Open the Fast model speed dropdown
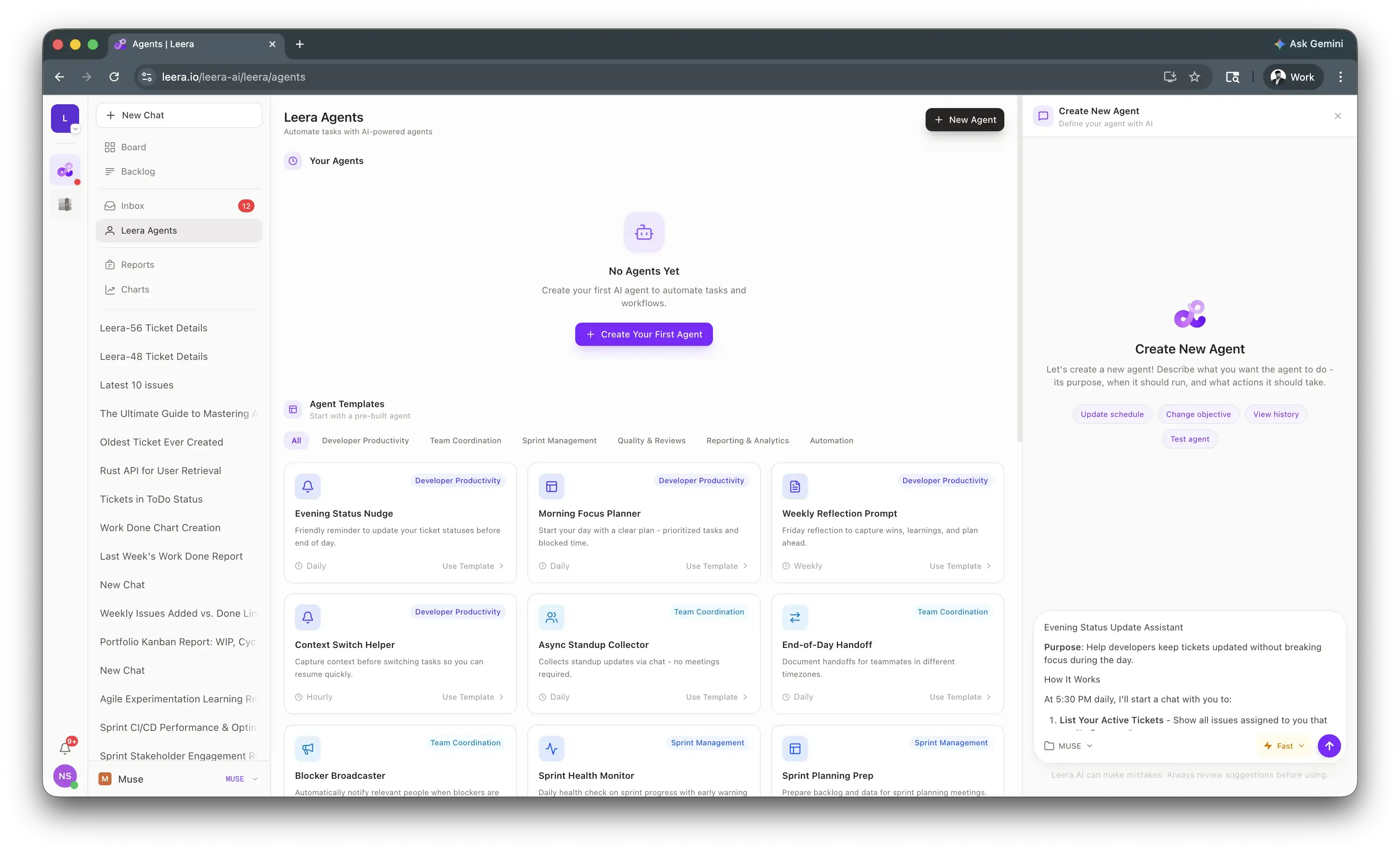The height and width of the screenshot is (853, 1400). 1284,746
